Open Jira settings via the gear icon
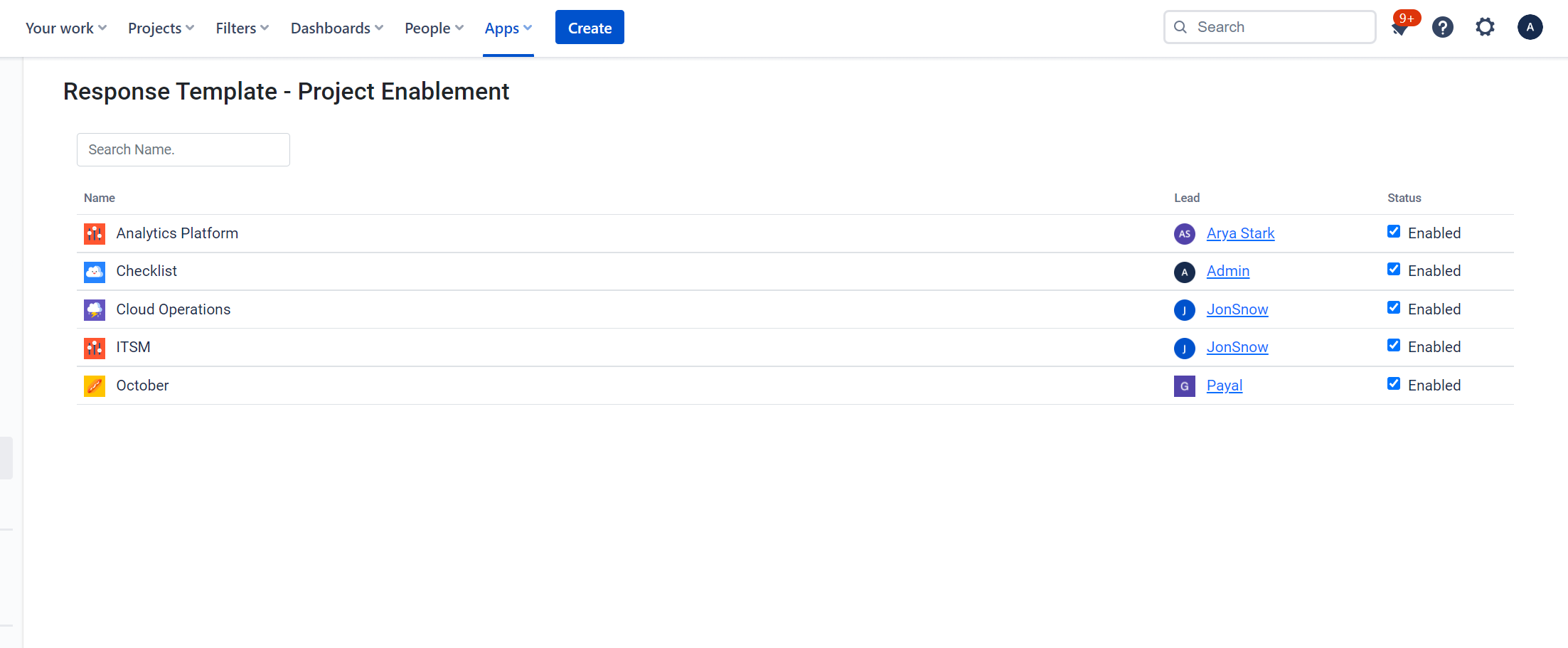The width and height of the screenshot is (1568, 648). point(1485,26)
